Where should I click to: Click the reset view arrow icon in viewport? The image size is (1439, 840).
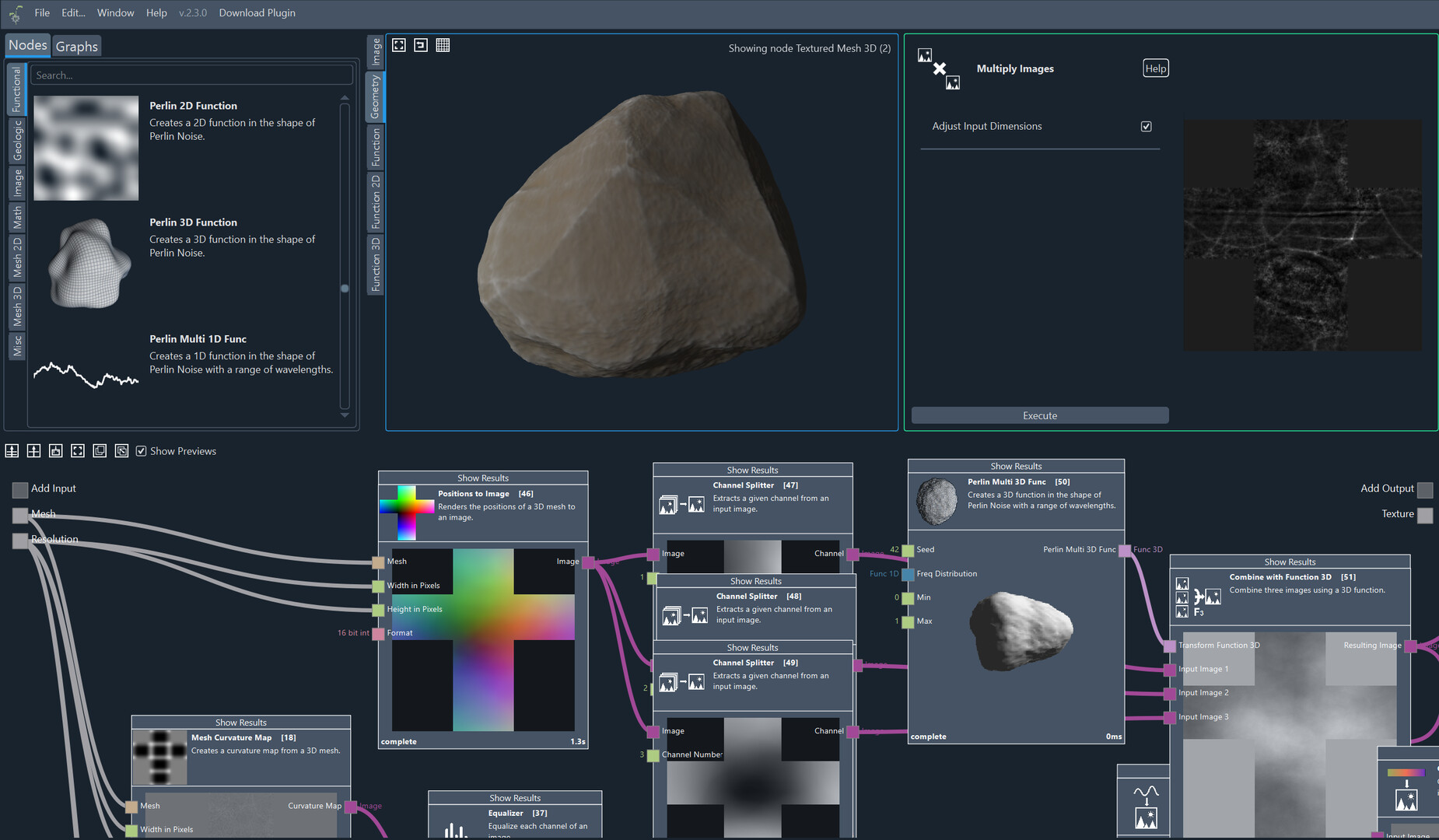tap(421, 45)
